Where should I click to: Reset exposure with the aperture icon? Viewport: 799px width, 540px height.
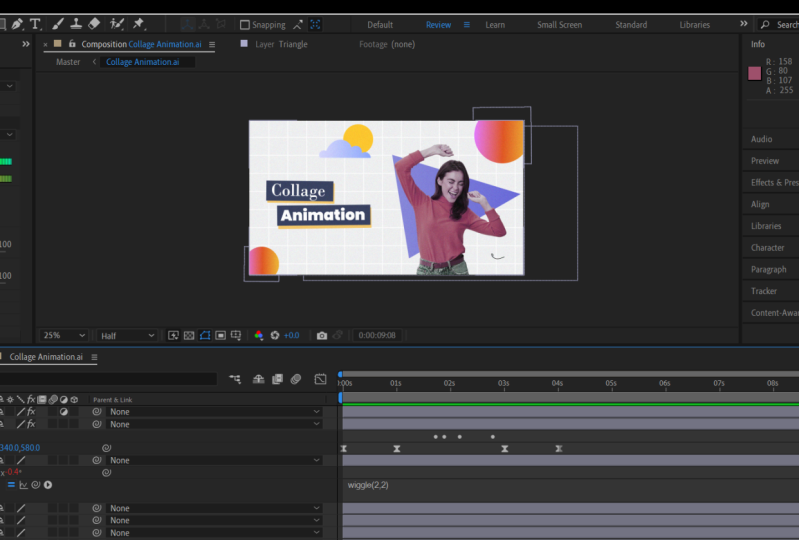pyautogui.click(x=275, y=335)
